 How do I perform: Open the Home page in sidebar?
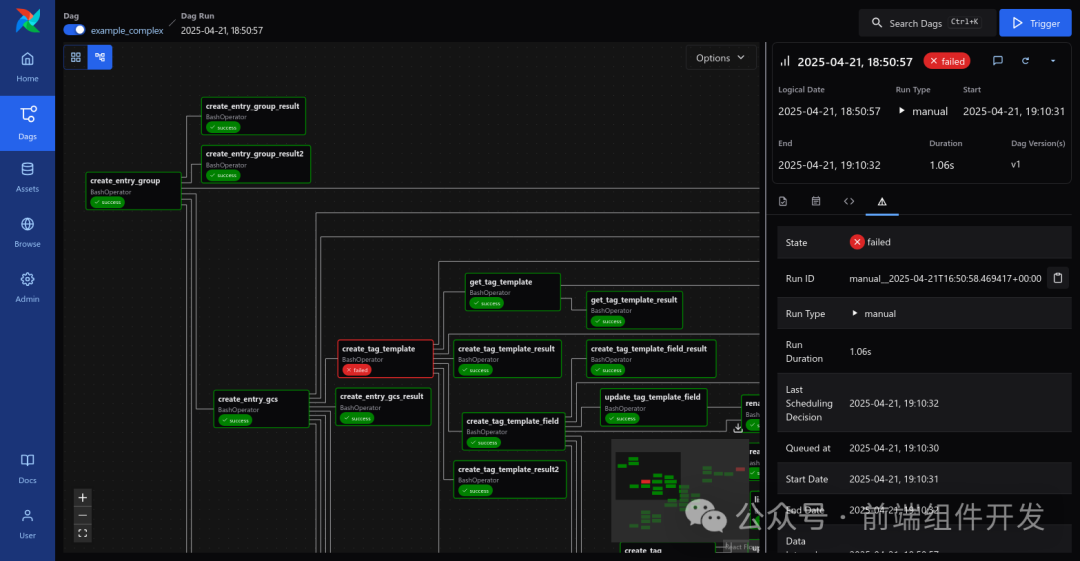[x=28, y=68]
